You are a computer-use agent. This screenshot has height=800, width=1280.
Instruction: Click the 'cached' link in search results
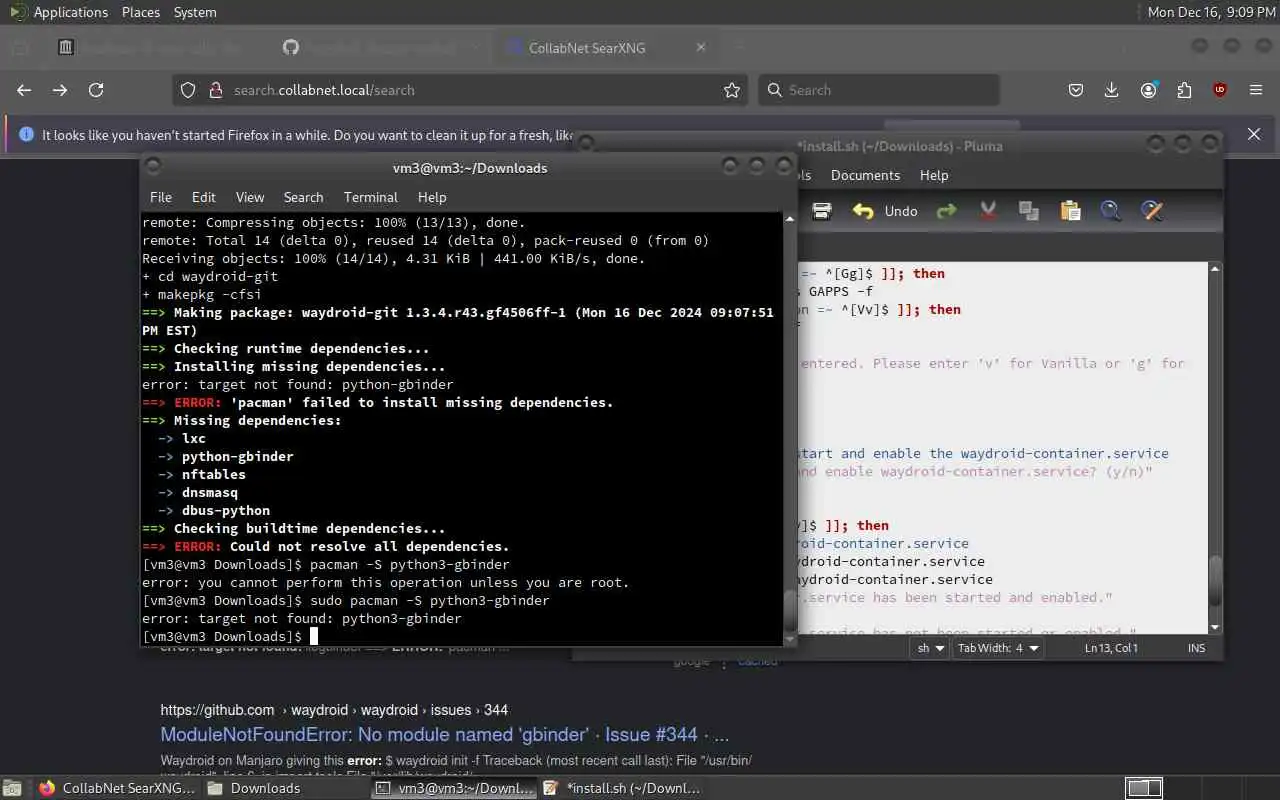[x=757, y=661]
